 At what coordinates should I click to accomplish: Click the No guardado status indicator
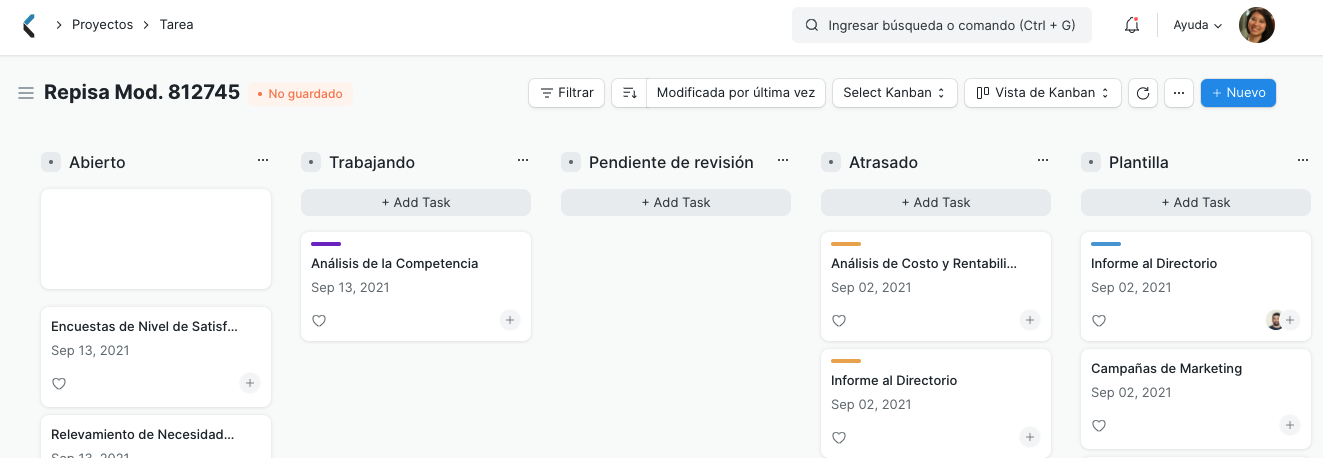click(x=300, y=93)
